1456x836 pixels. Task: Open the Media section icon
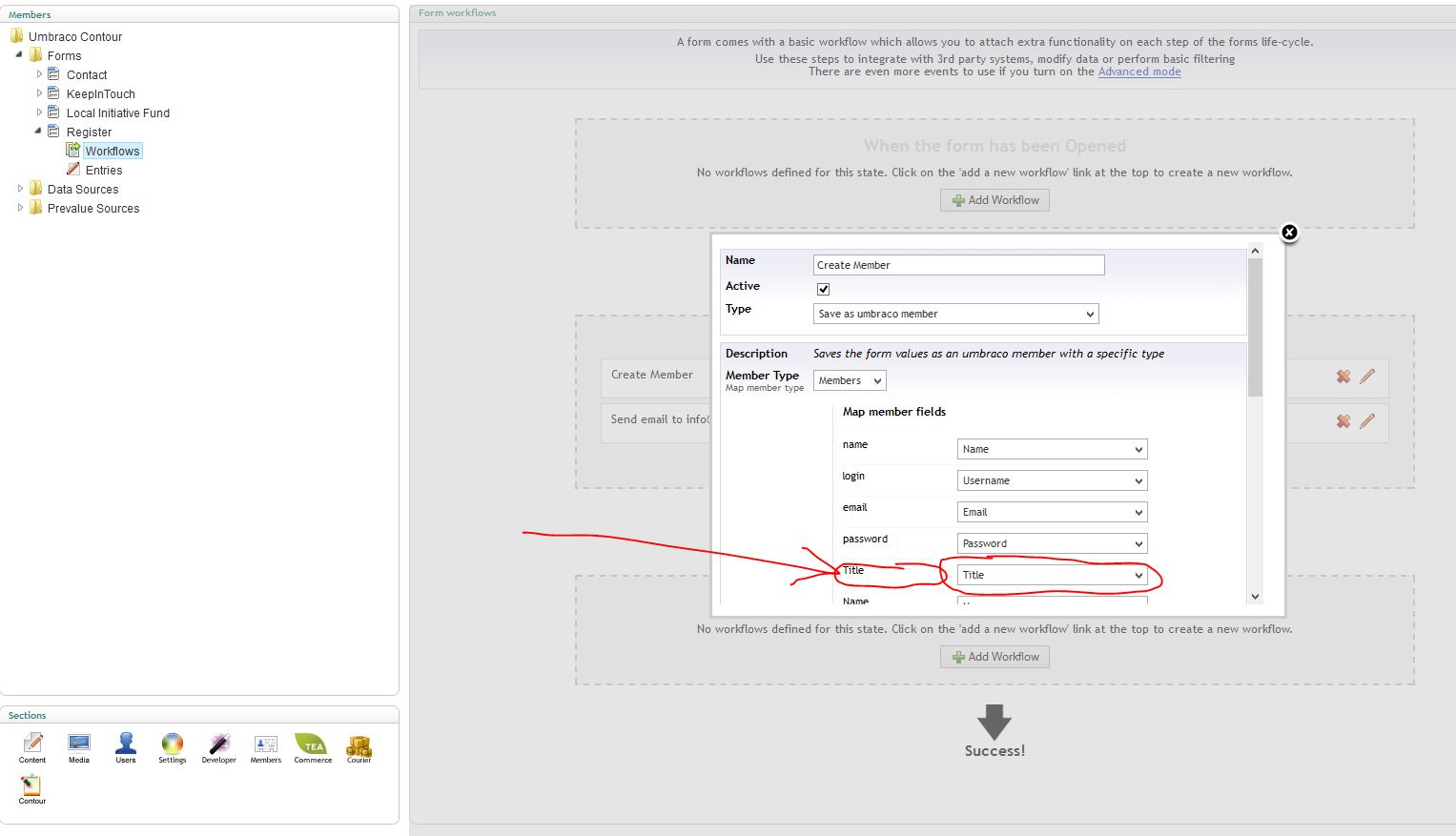79,744
